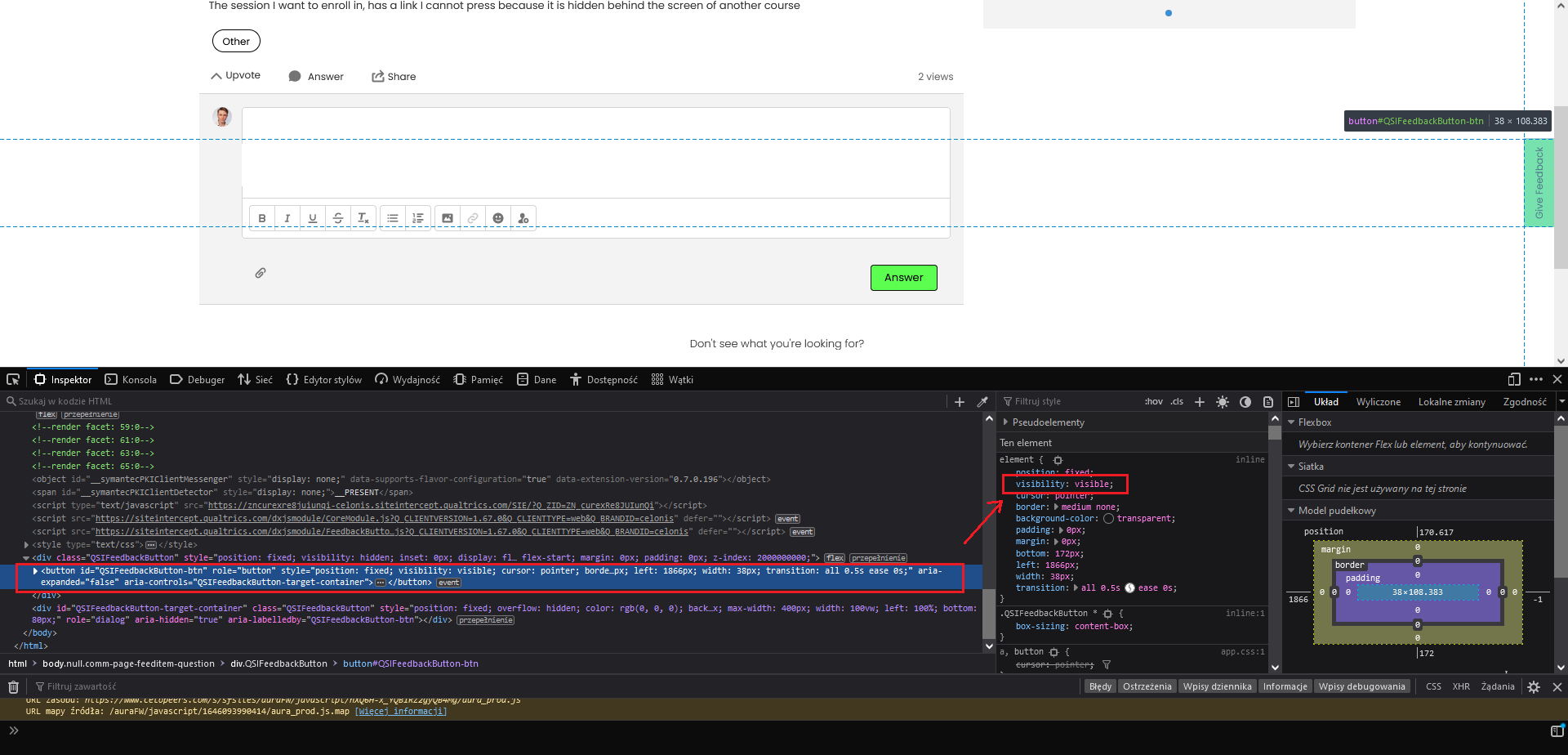Toggle the Błędy console filter

tap(1100, 686)
